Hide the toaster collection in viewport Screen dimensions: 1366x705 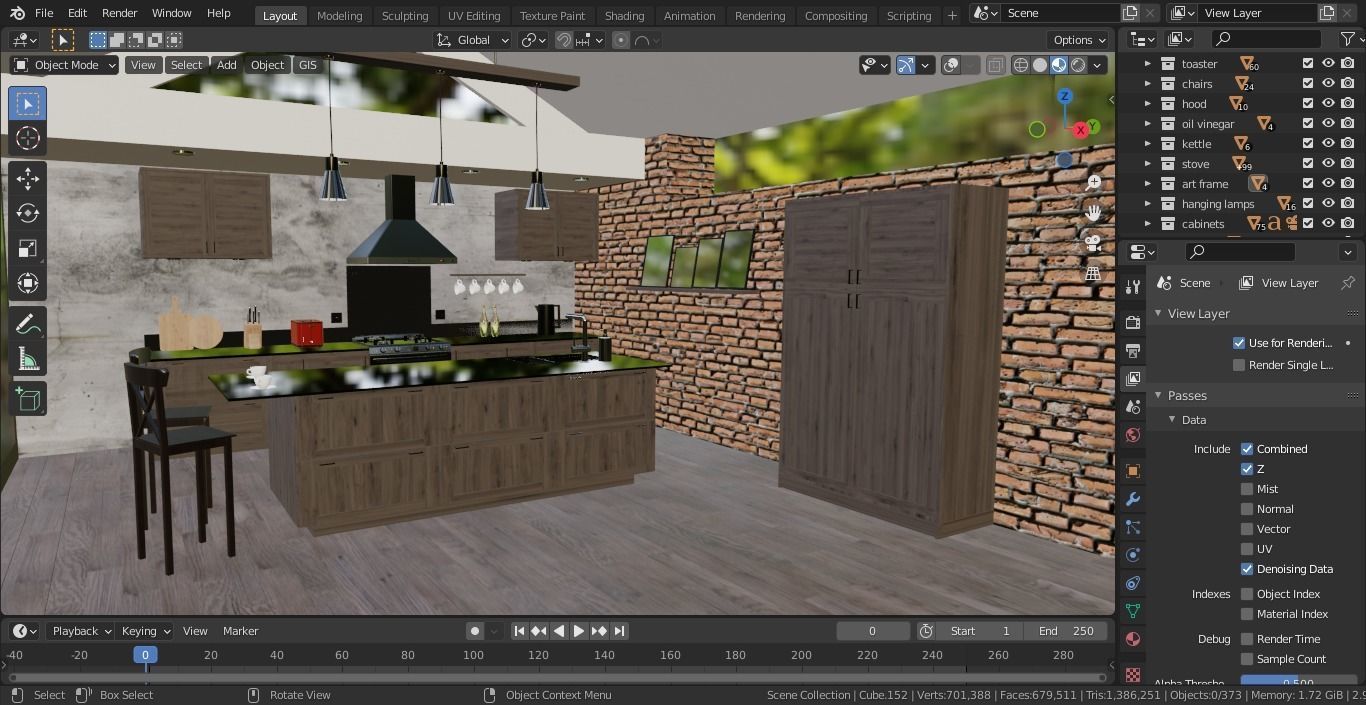[1328, 63]
